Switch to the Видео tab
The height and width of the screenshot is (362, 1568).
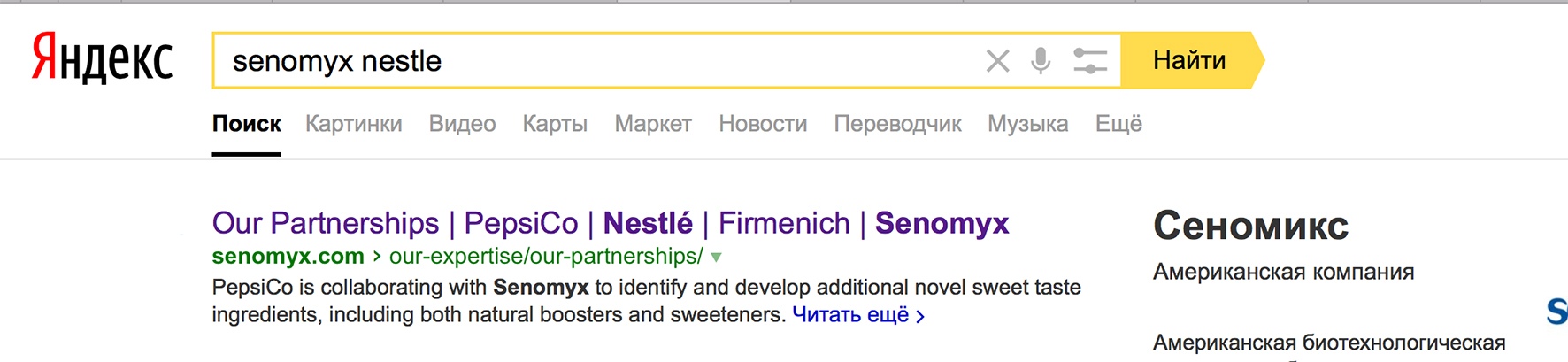(462, 124)
